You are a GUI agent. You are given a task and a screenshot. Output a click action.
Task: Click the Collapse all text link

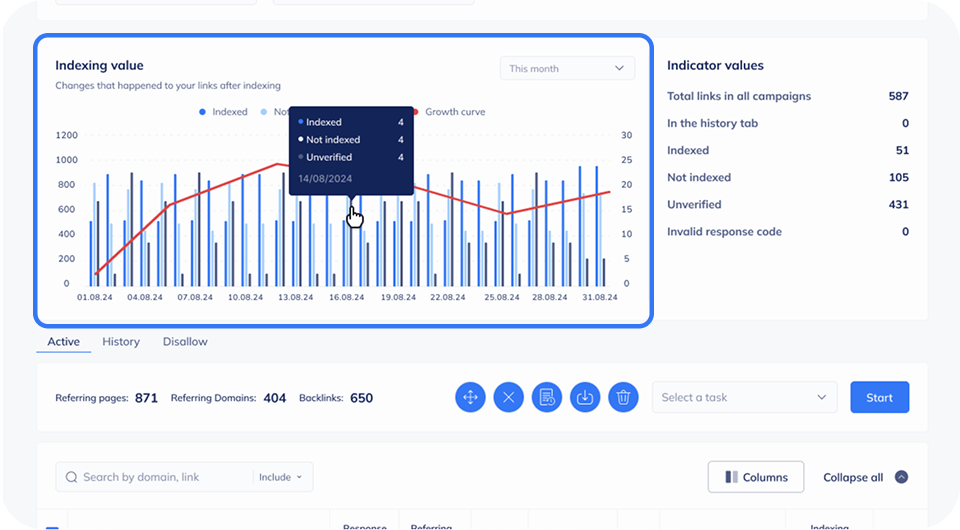tap(852, 477)
